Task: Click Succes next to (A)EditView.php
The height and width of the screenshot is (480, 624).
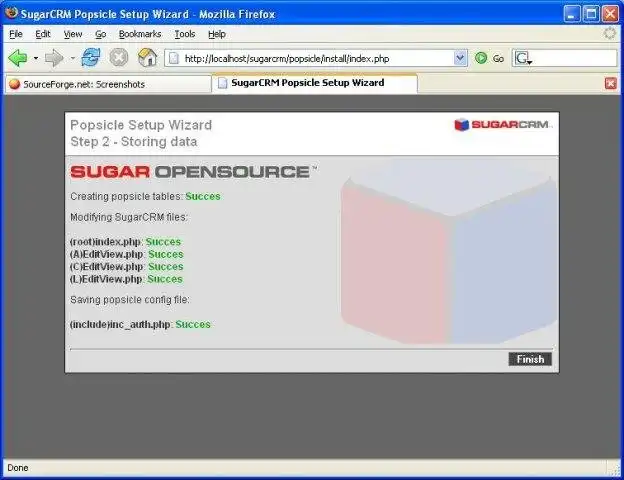Action: [166, 254]
